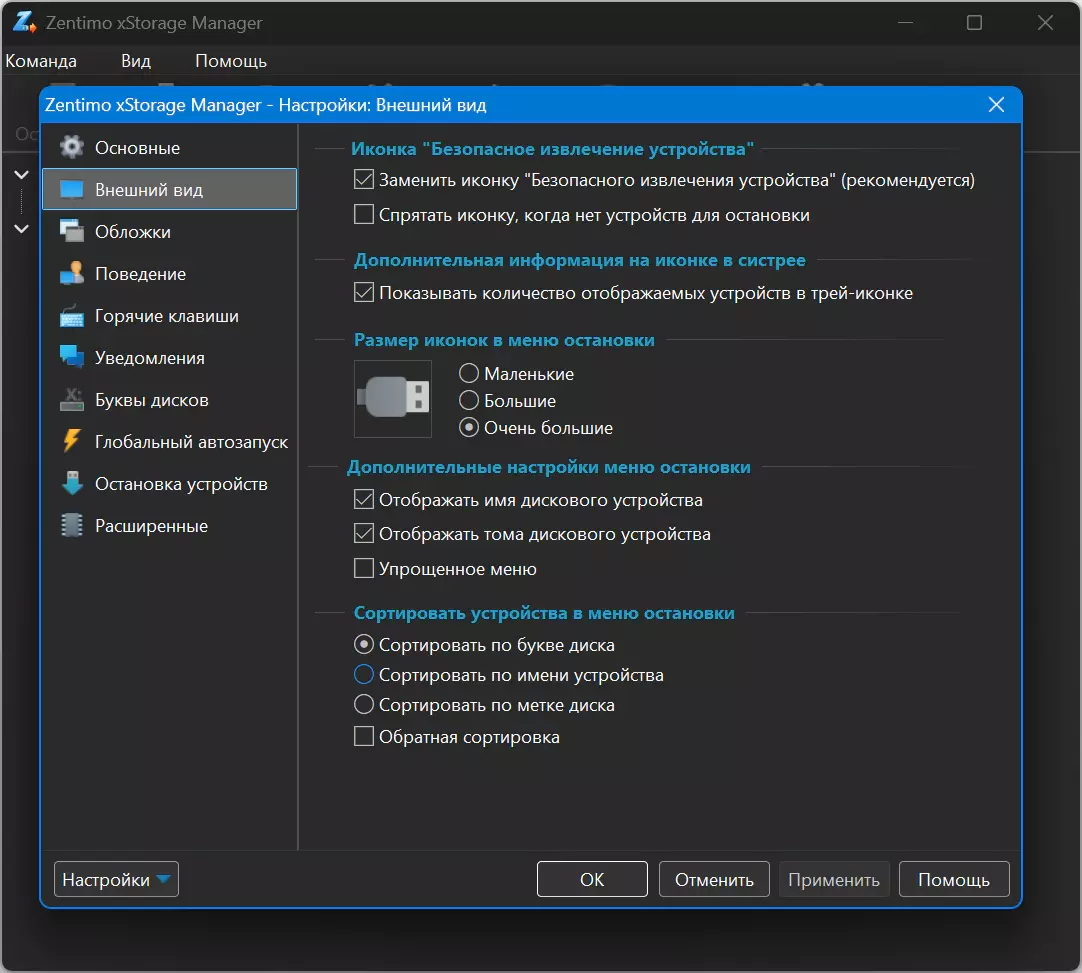This screenshot has height=973, width=1082.
Task: Toggle the second chevron in background window
Action: click(x=21, y=228)
